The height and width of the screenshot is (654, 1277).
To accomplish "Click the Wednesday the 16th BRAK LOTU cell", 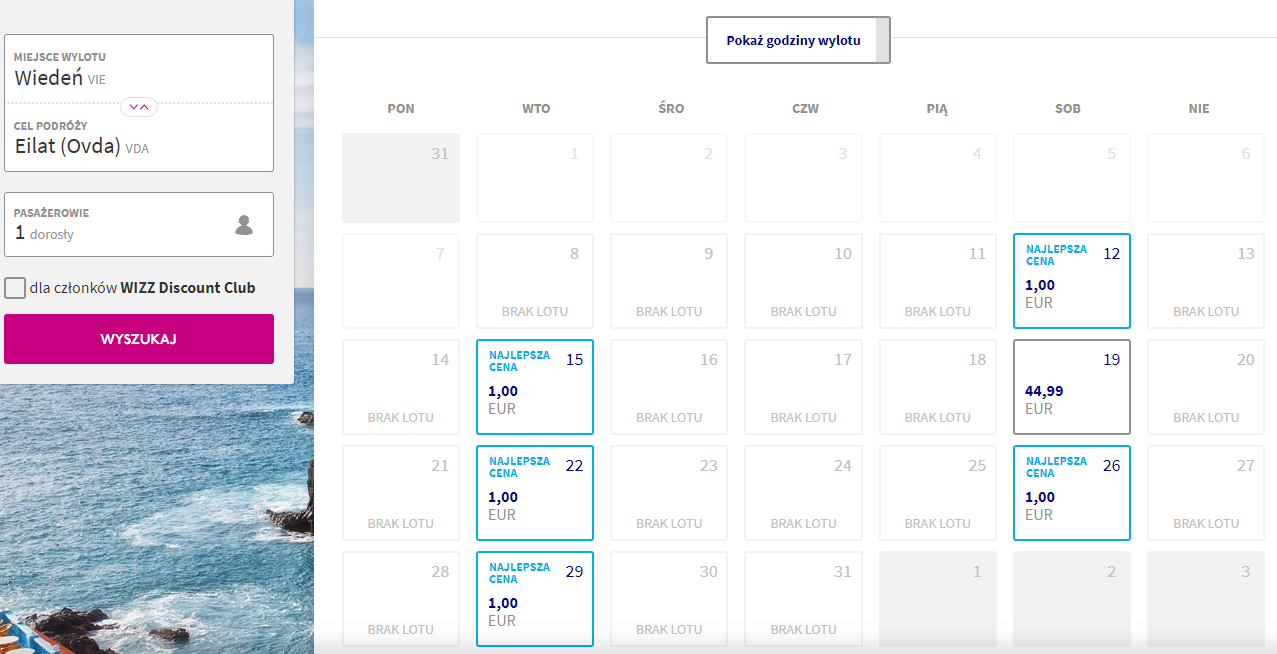I will pos(669,387).
